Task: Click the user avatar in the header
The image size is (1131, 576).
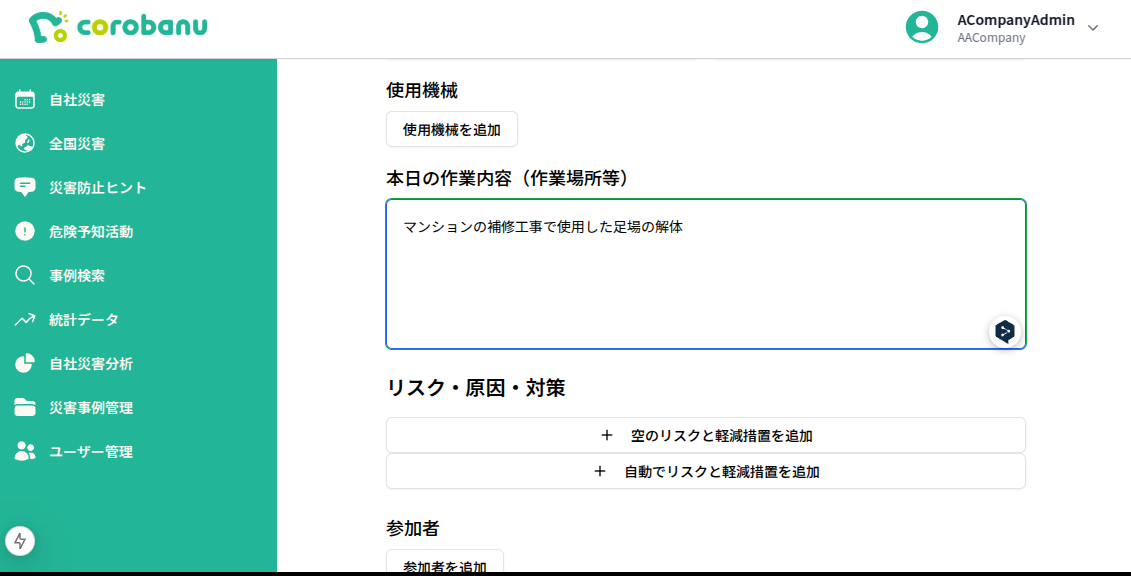Action: pos(922,27)
